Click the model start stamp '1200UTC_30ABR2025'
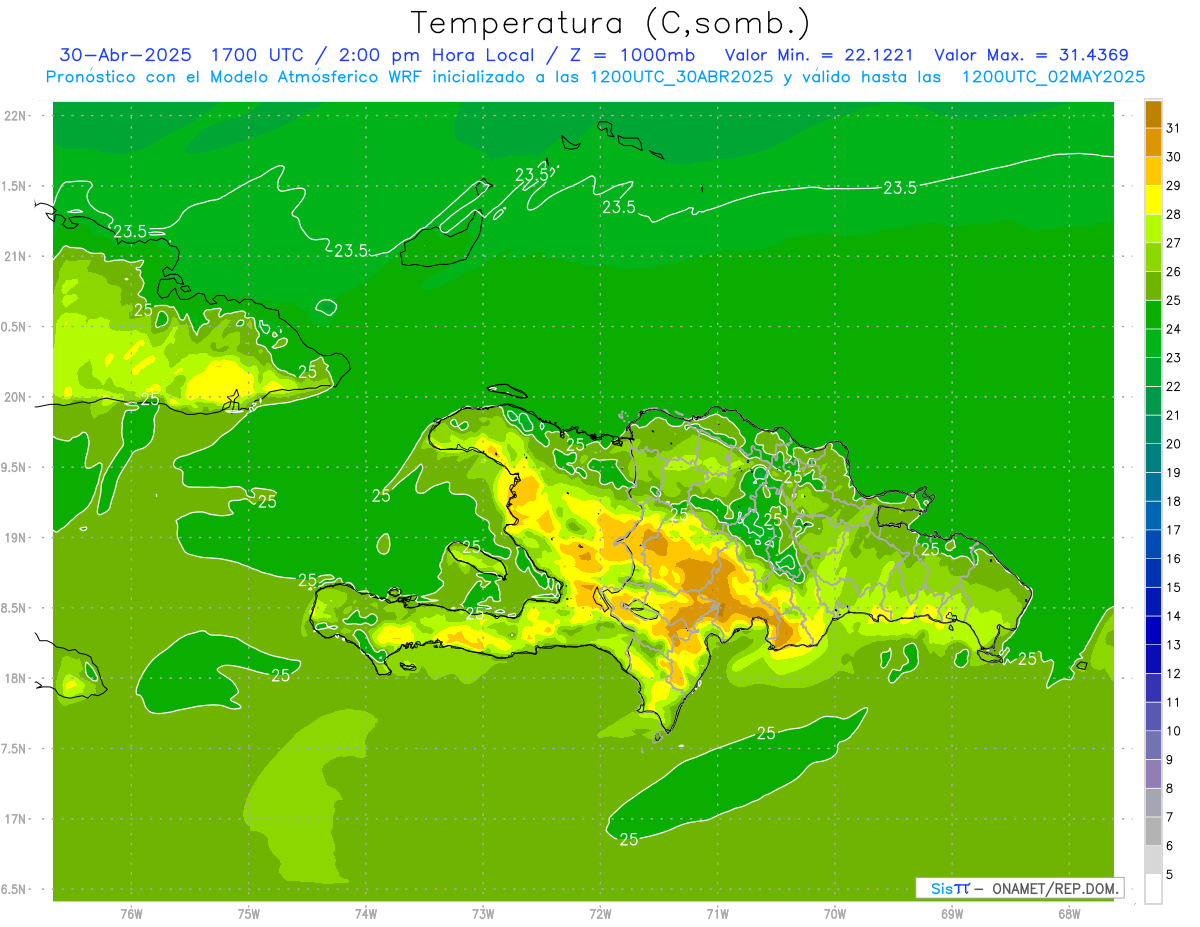 click(680, 77)
